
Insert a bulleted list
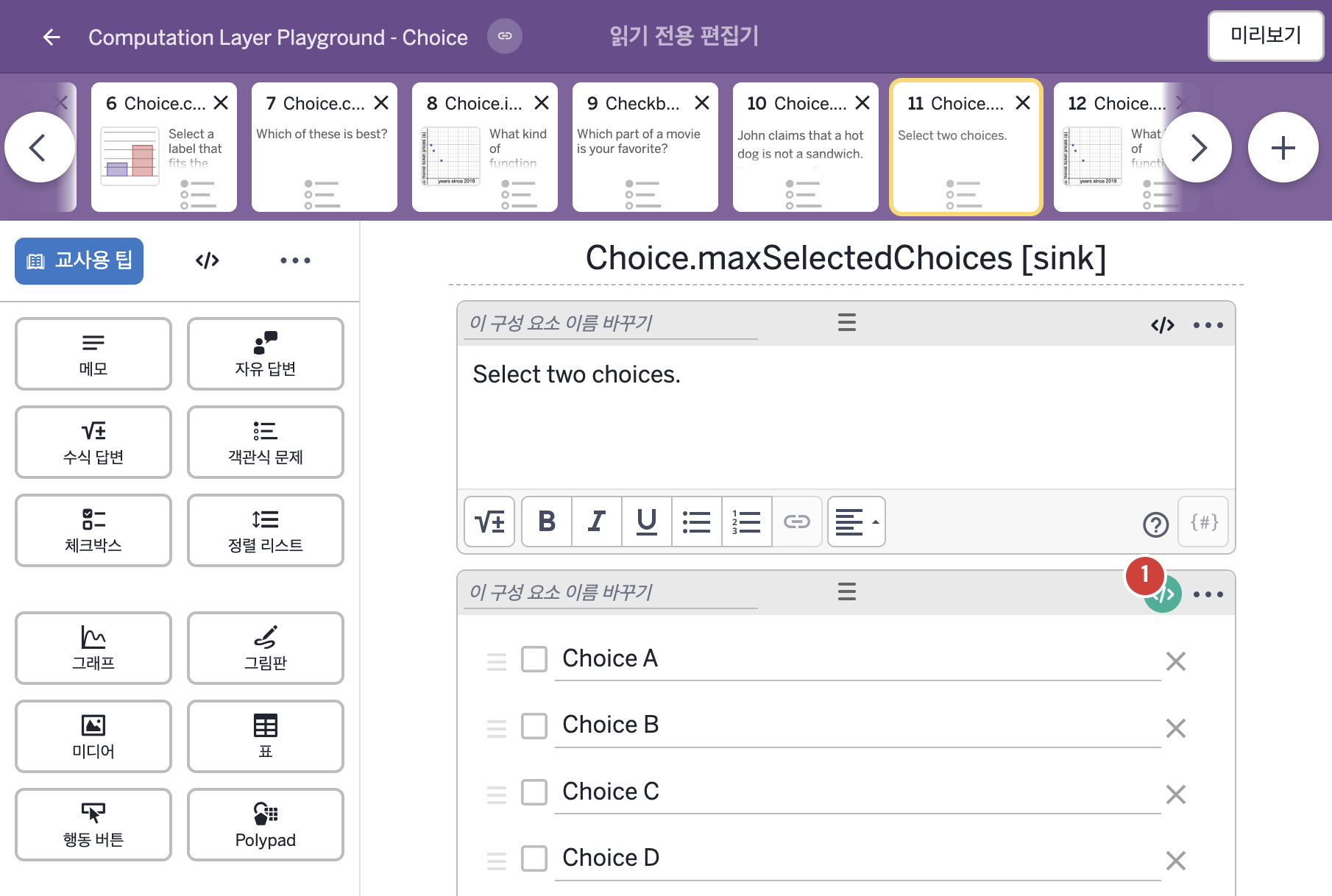(x=697, y=522)
